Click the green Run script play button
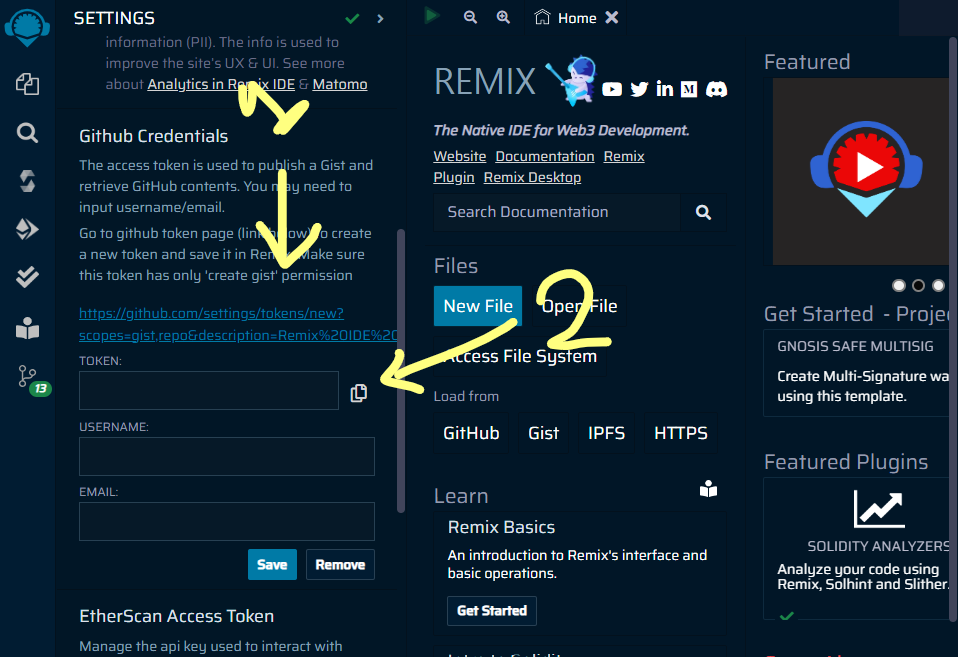Image resolution: width=958 pixels, height=657 pixels. 432,15
